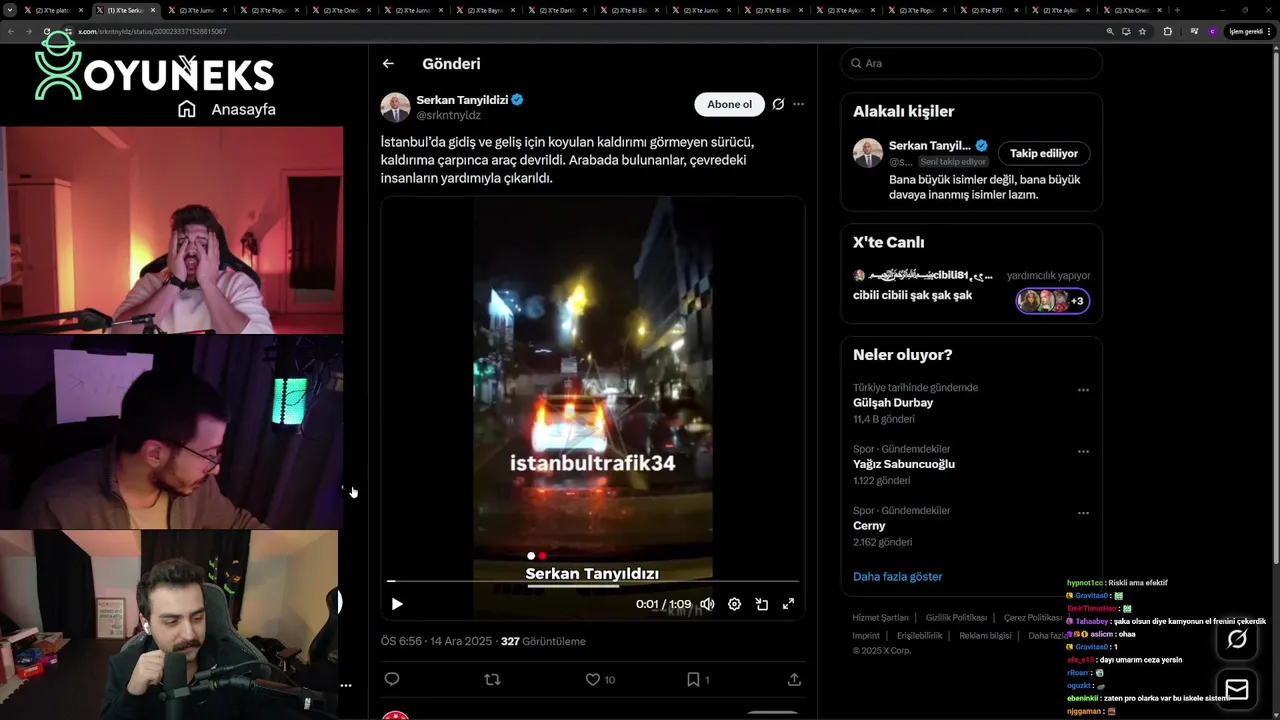Open browser extensions puzzle icon
The image size is (1280, 720).
point(1167,31)
